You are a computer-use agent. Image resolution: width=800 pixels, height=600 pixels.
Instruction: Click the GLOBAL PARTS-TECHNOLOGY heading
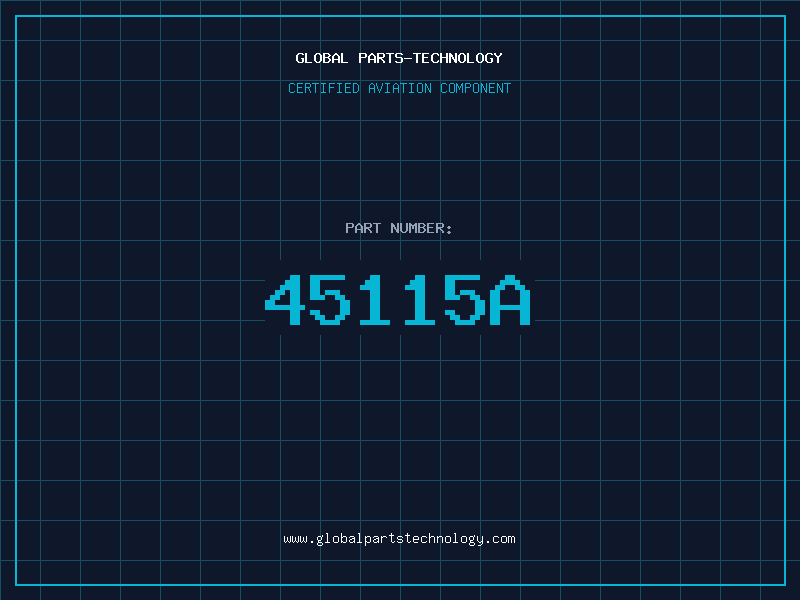(x=399, y=58)
